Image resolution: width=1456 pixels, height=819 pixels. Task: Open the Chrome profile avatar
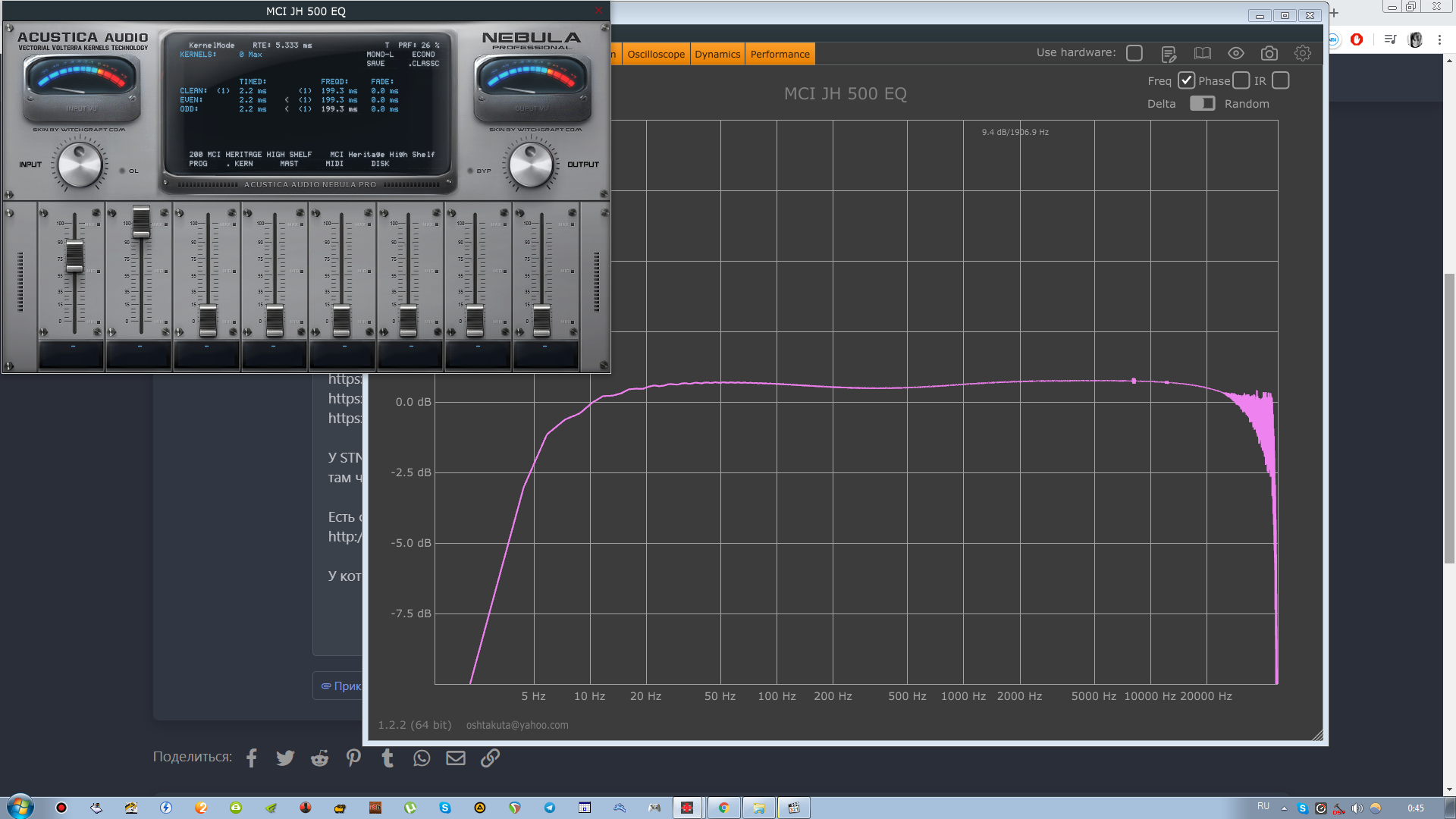[x=1415, y=39]
